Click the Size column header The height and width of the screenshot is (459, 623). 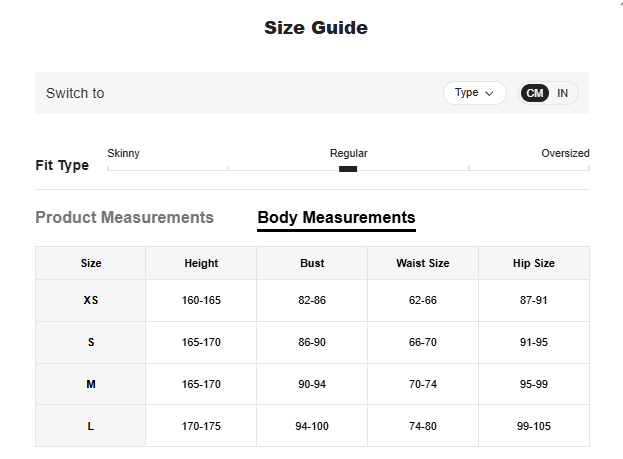click(91, 263)
